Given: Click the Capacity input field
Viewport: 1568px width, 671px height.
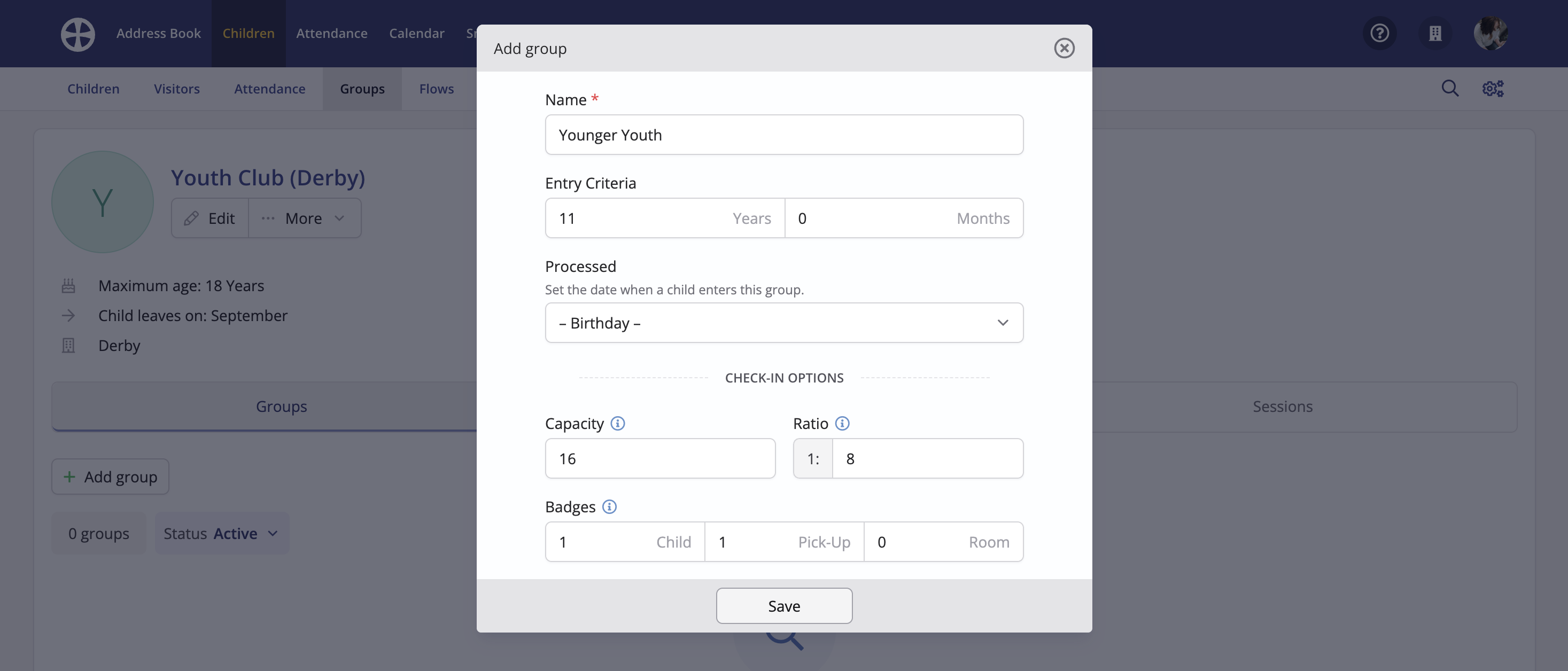Looking at the screenshot, I should [x=660, y=459].
